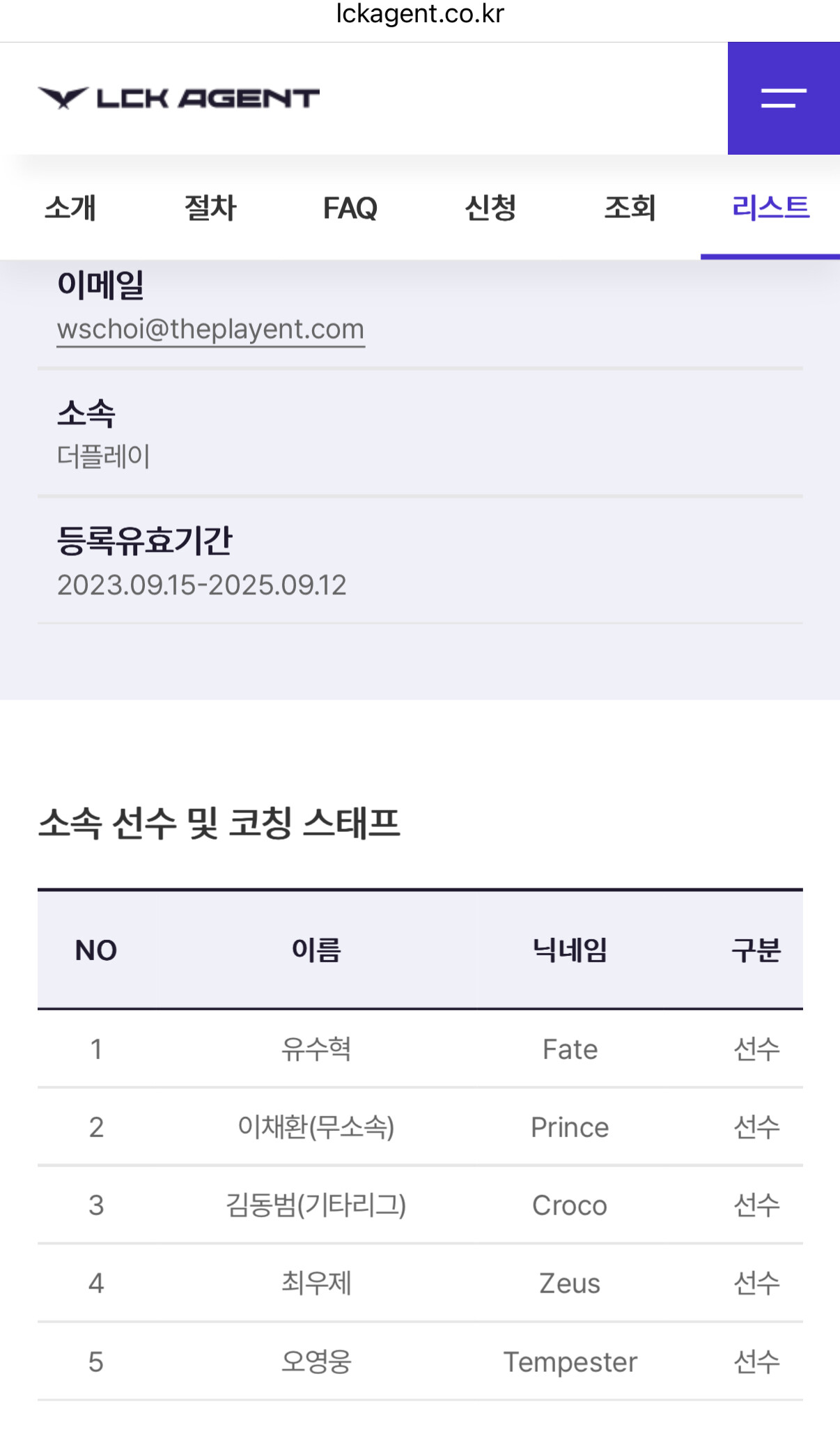Select the 조회 tab
The image size is (840, 1443).
pos(630,208)
